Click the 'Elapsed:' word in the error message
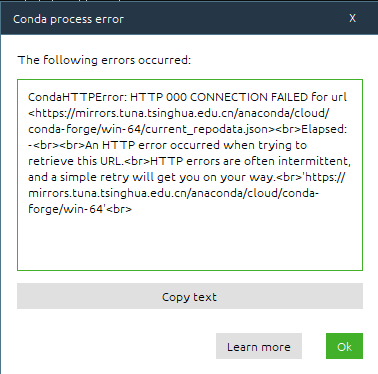This screenshot has height=374, width=378. [324, 129]
